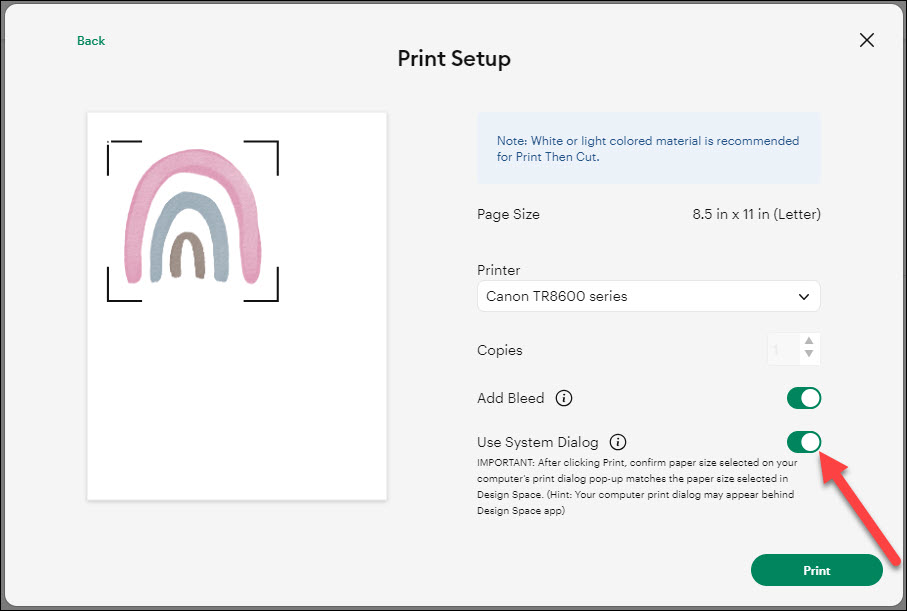907x611 pixels.
Task: Click the Print Then Cut note banner
Action: (x=648, y=148)
